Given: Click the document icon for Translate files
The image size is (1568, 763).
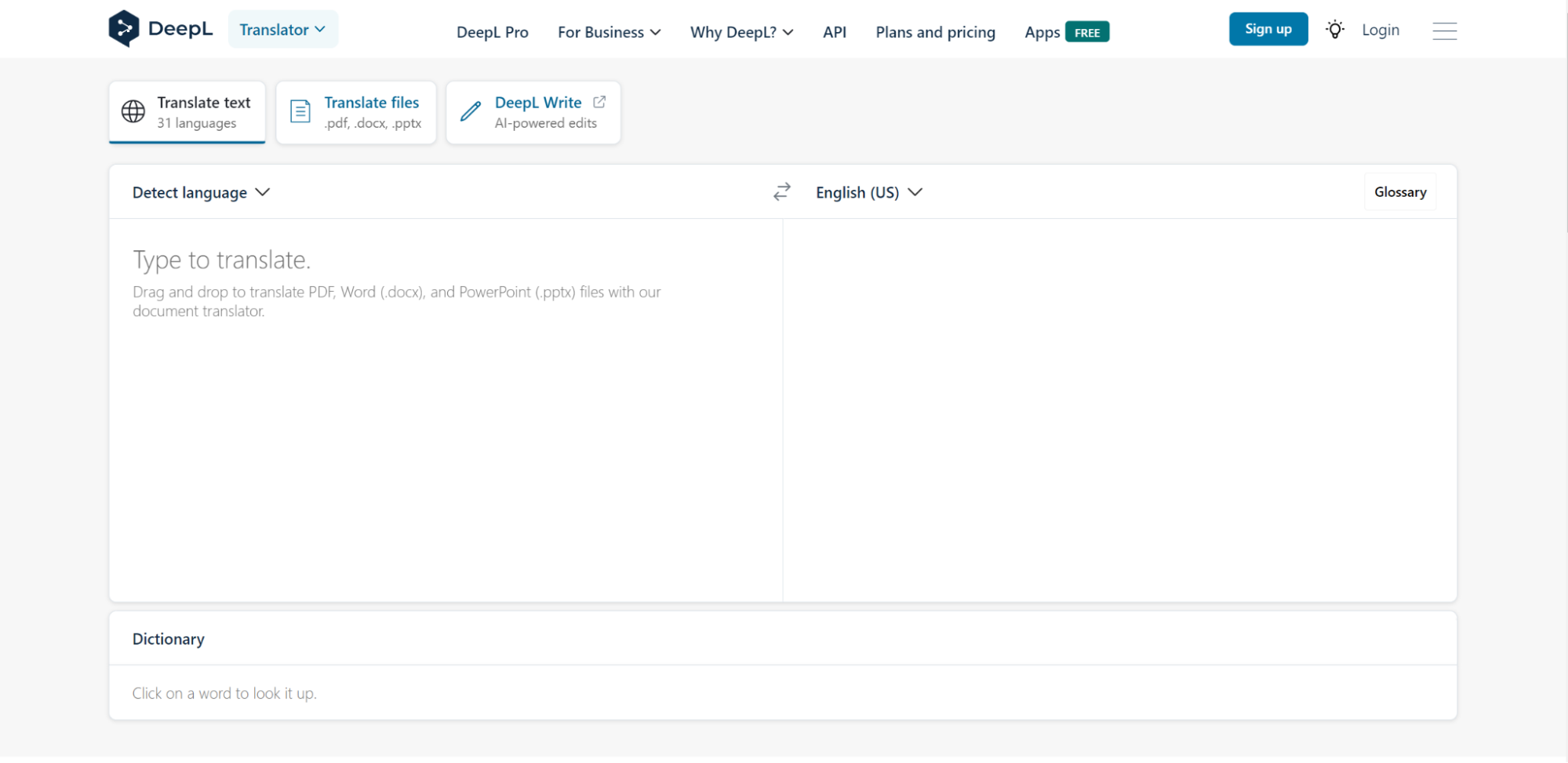Looking at the screenshot, I should click(x=300, y=111).
